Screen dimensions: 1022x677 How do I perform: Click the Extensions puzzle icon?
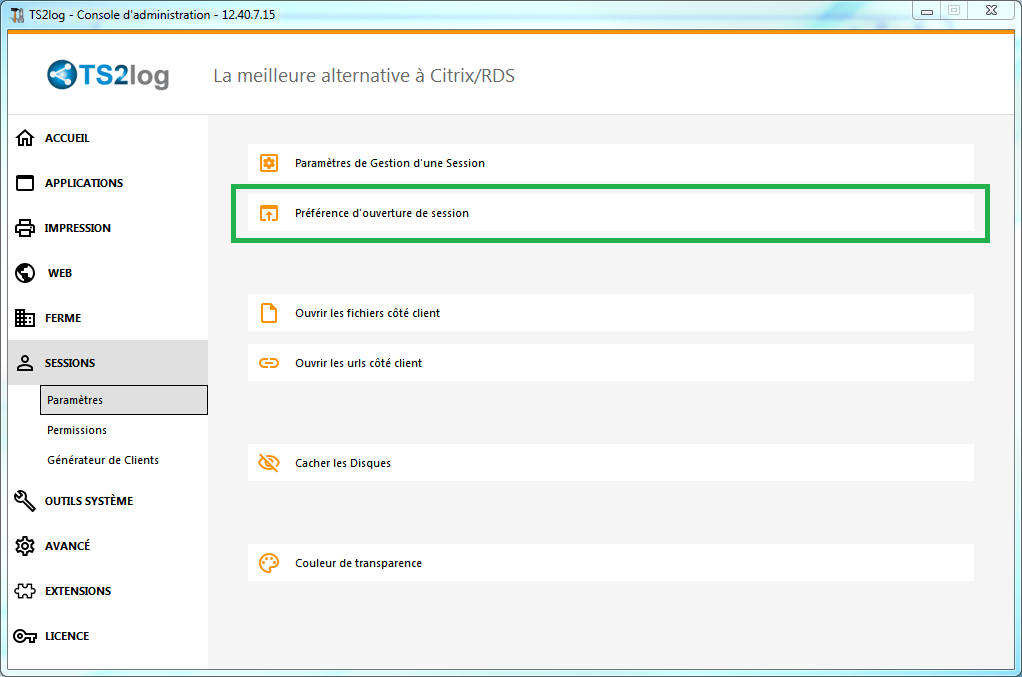25,591
